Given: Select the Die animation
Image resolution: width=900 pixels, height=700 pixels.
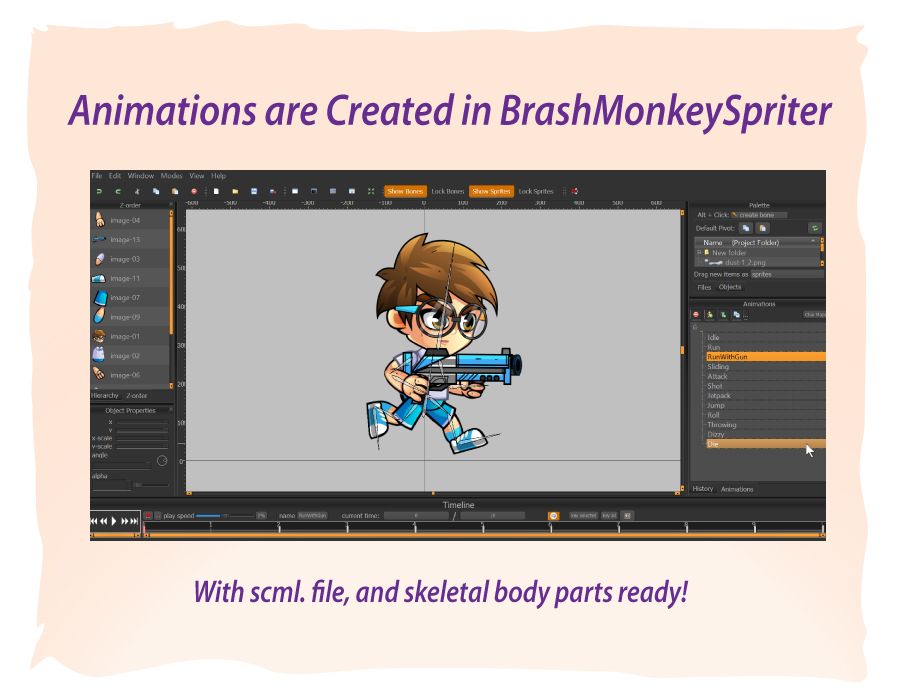Looking at the screenshot, I should pyautogui.click(x=766, y=444).
